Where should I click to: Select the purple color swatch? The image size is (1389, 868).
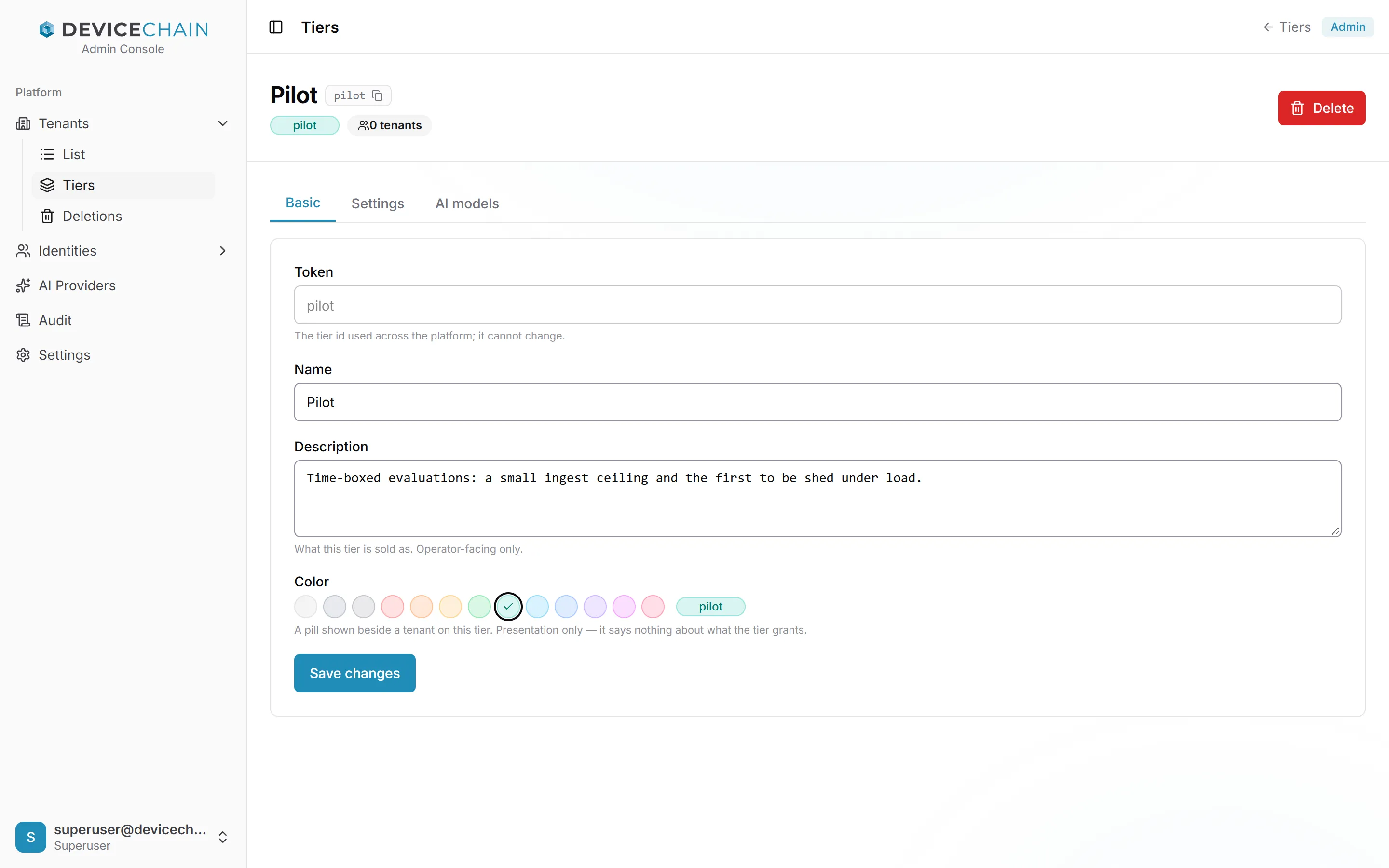click(595, 606)
